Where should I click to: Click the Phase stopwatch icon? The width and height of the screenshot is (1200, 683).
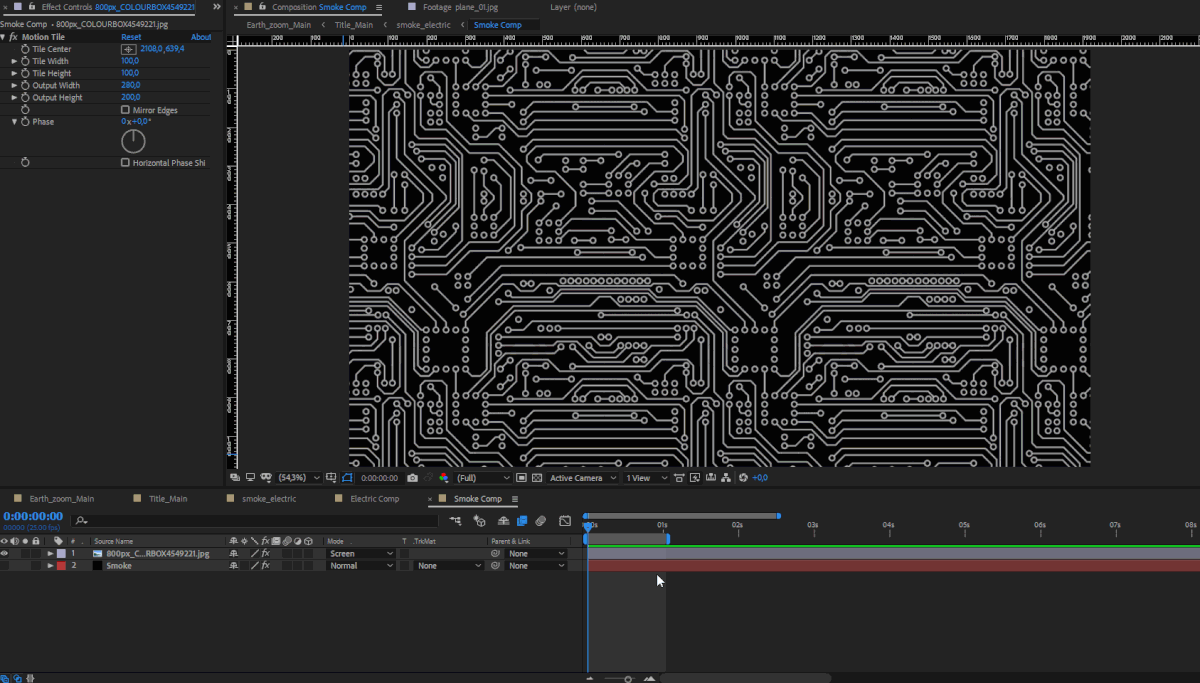pos(25,122)
